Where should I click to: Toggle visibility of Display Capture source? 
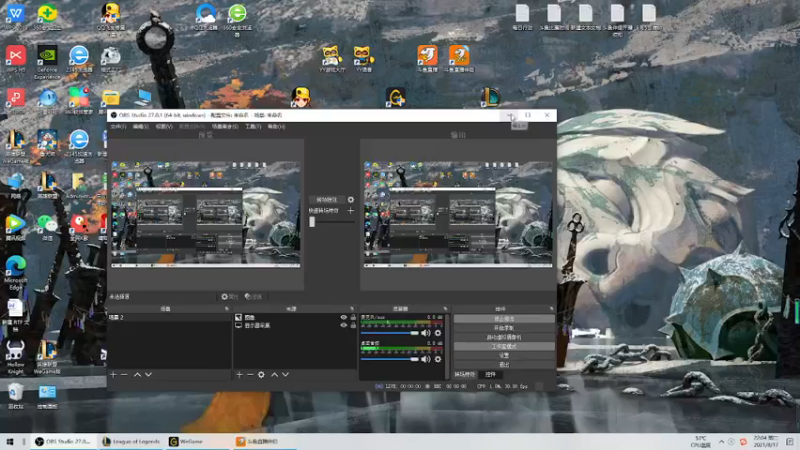click(x=343, y=325)
